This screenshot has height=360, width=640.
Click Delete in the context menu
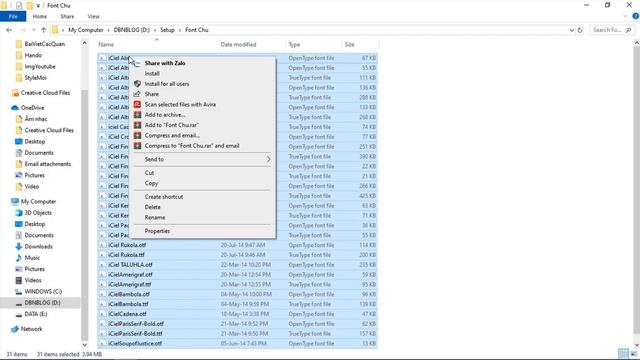tap(152, 207)
